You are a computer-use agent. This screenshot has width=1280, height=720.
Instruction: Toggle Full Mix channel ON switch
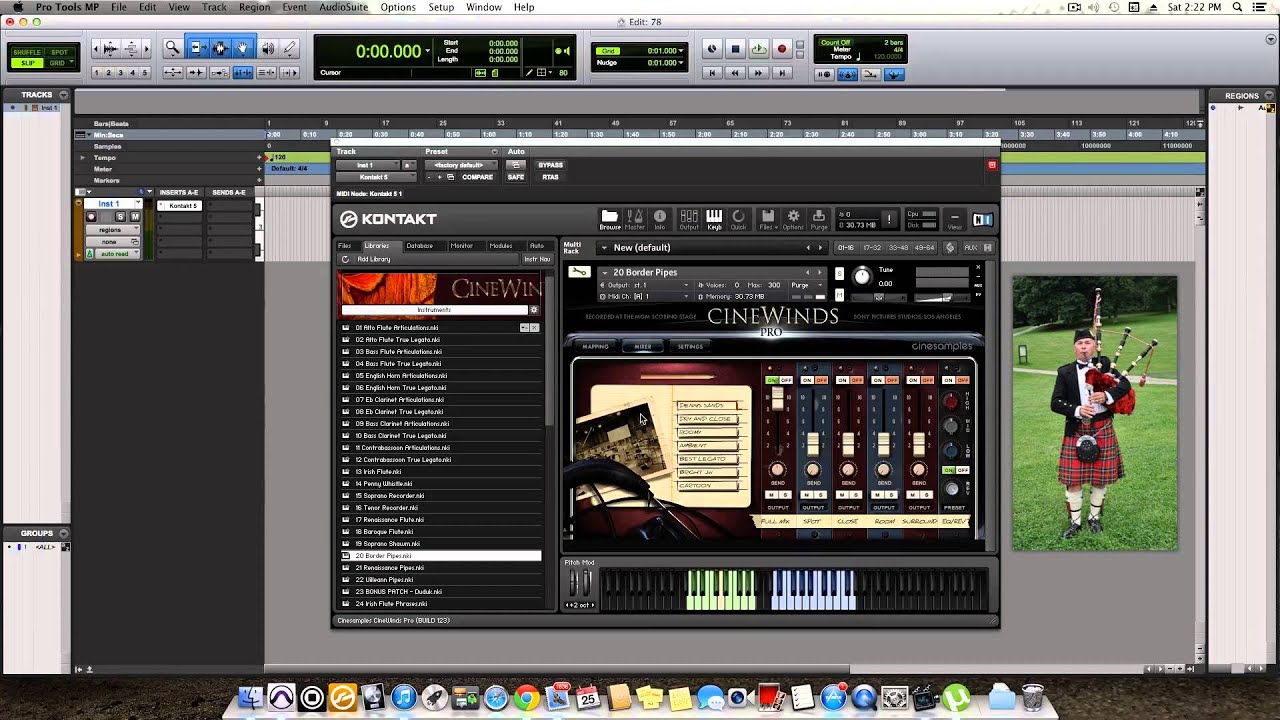coord(772,380)
